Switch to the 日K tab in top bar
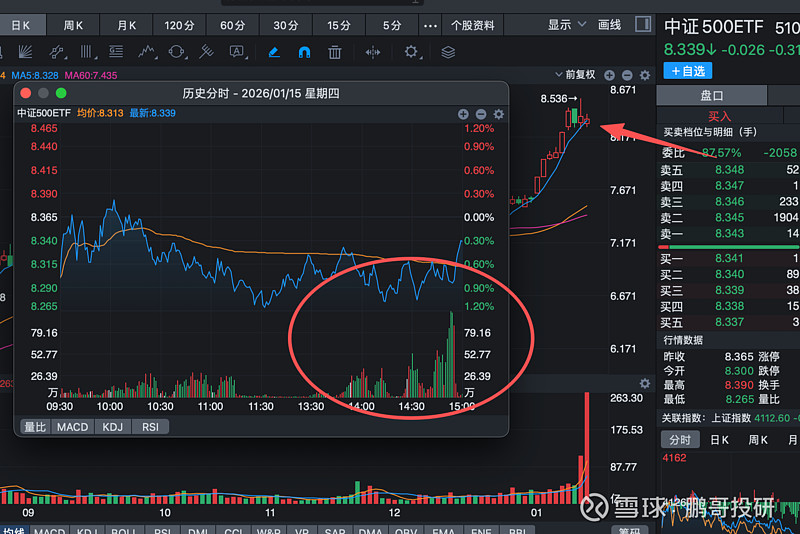This screenshot has height=534, width=800. point(21,25)
